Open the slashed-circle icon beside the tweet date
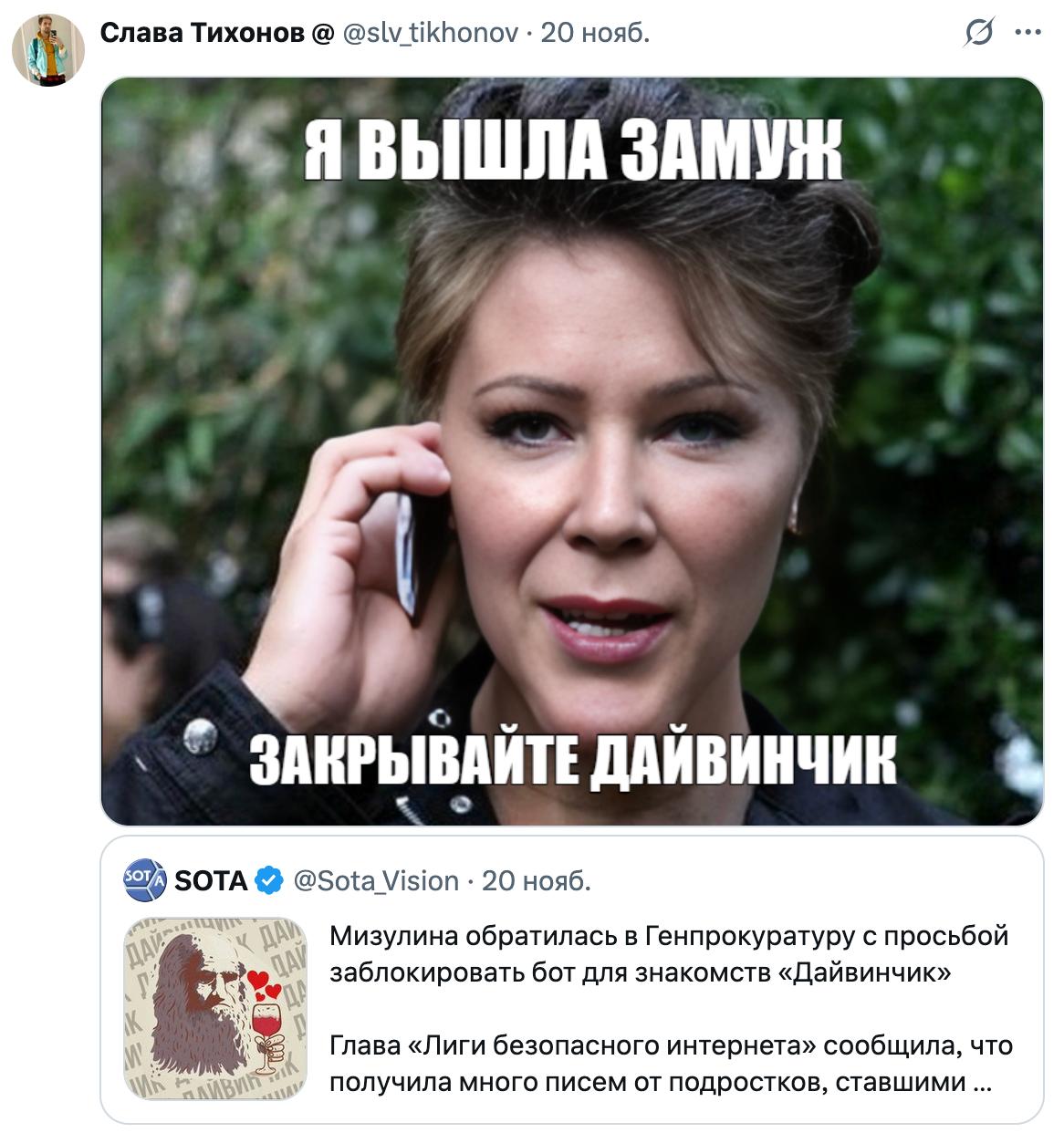 pyautogui.click(x=979, y=33)
